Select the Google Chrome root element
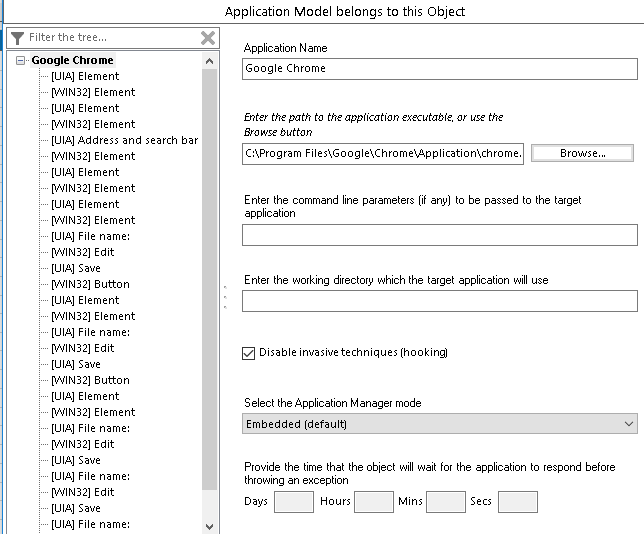Screen dimensions: 644x534 coord(72,60)
